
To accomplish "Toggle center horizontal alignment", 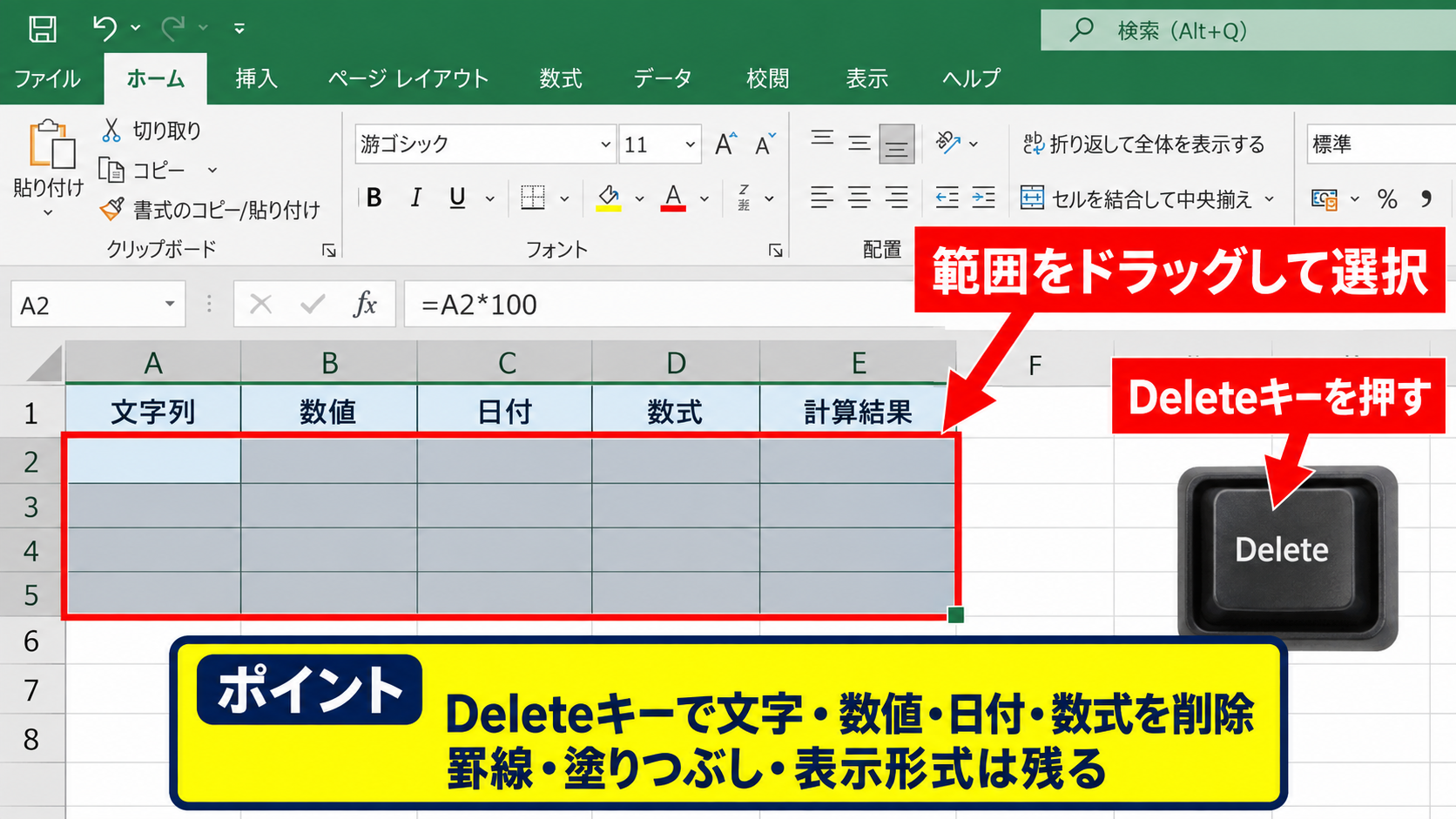I will (x=859, y=198).
